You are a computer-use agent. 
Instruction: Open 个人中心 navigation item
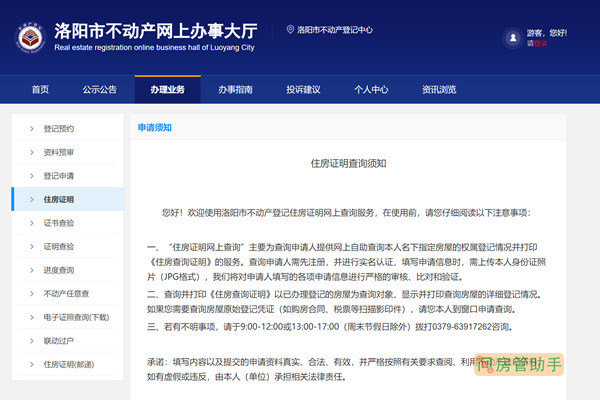(x=371, y=90)
